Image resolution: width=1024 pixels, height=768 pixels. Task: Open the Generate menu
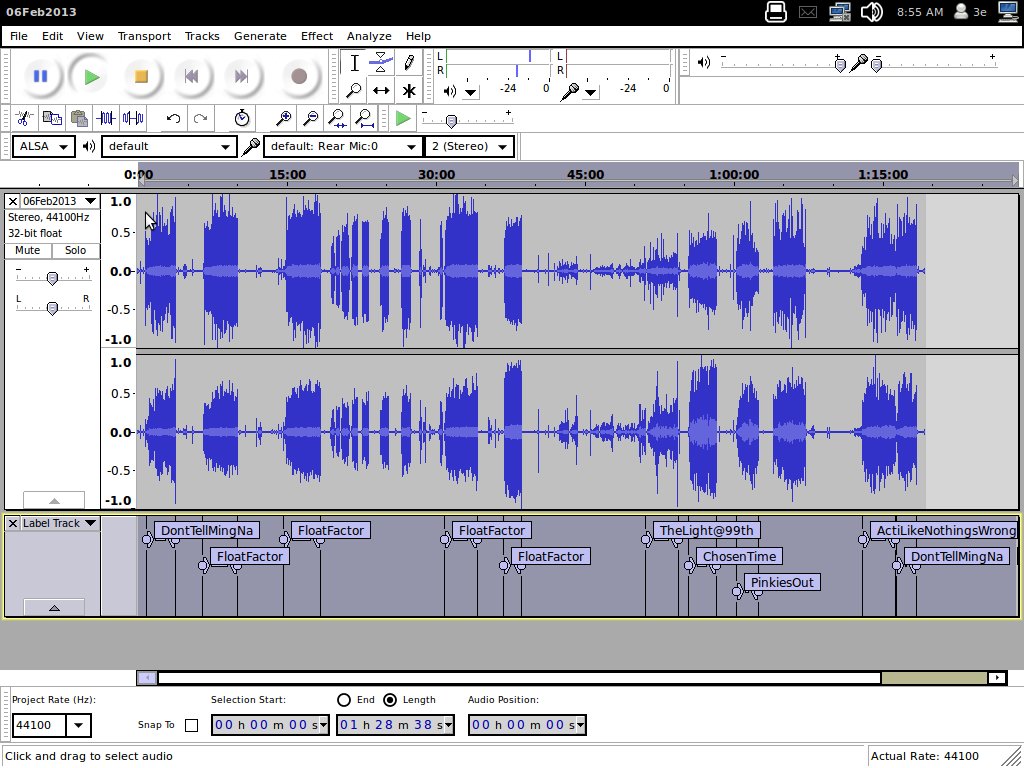260,36
